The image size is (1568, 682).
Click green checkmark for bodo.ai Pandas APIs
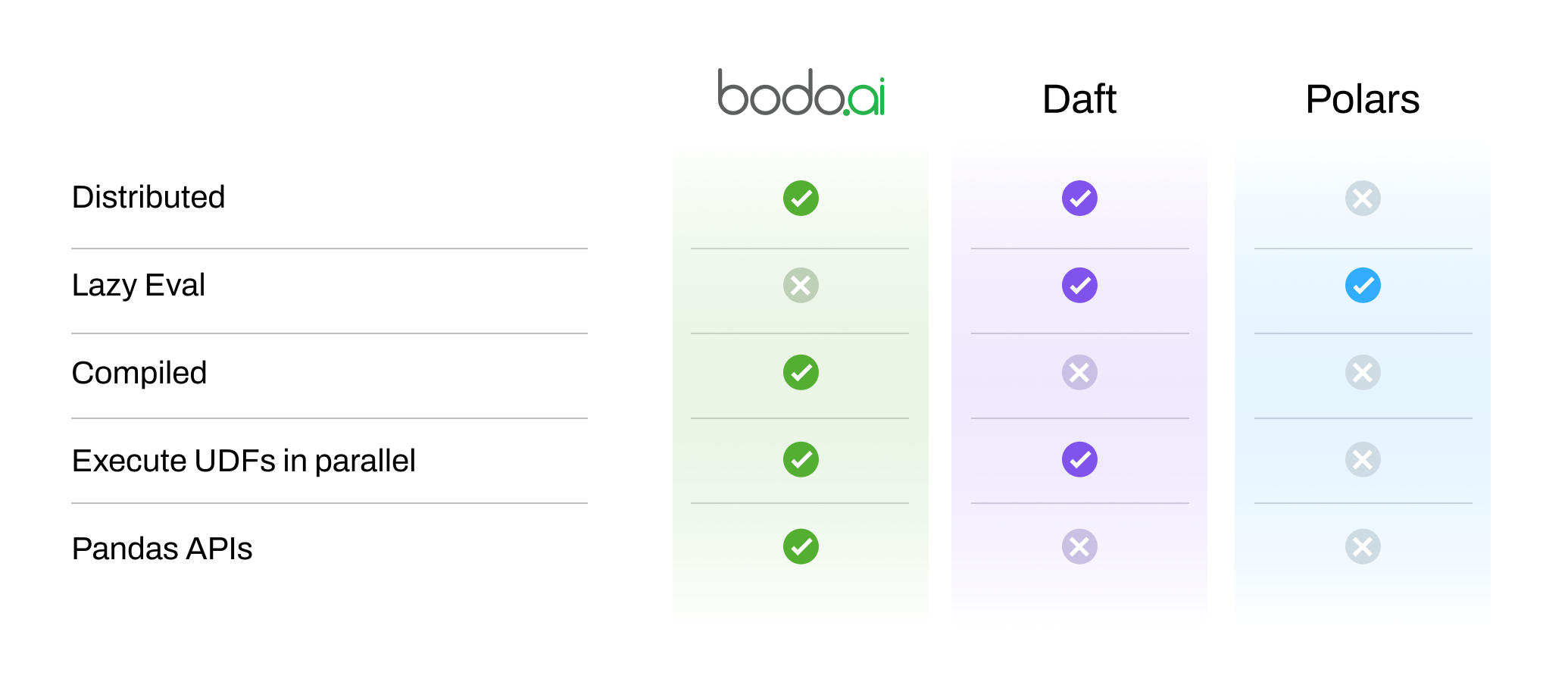[x=801, y=547]
